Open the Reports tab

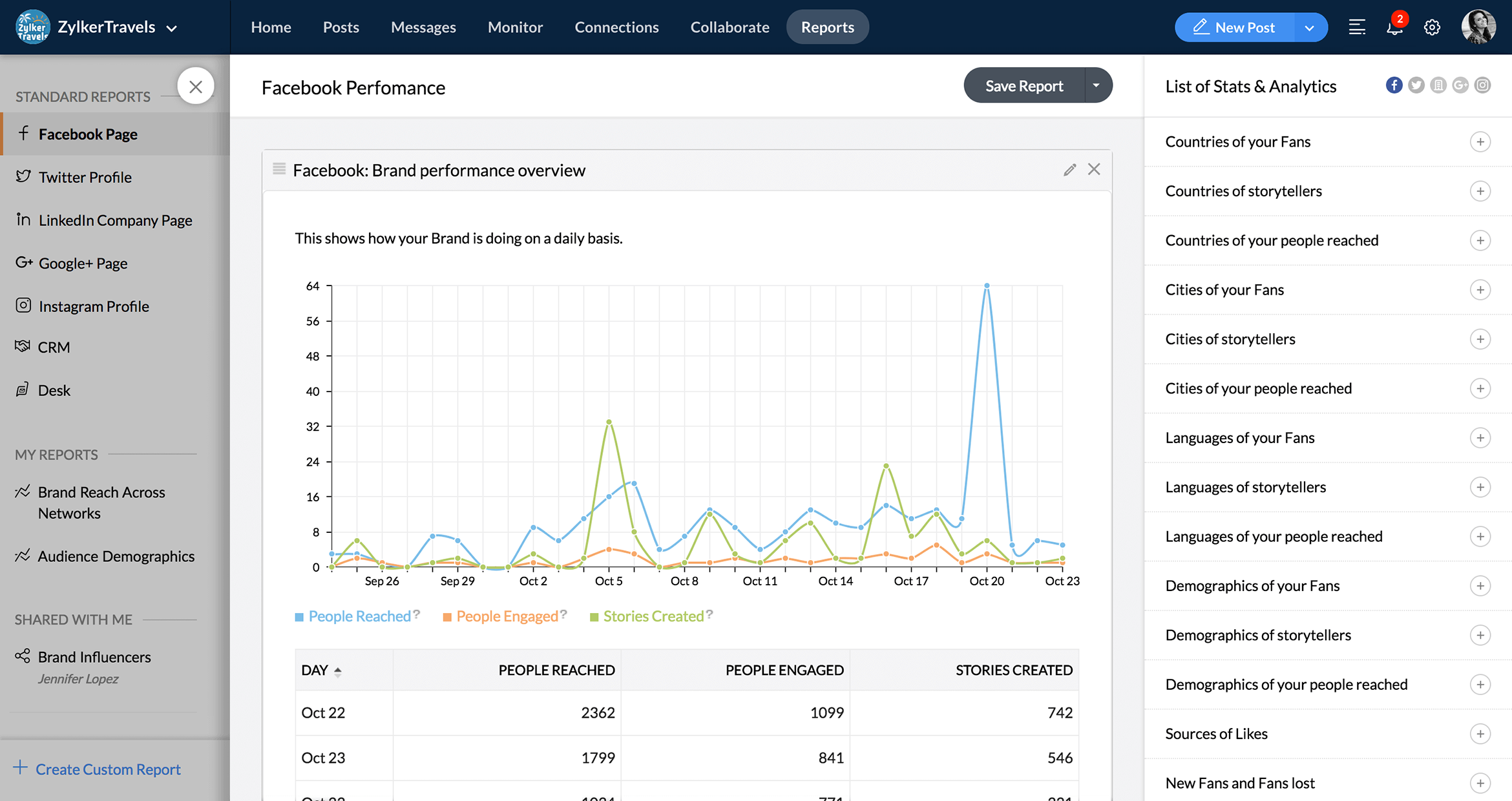[828, 27]
